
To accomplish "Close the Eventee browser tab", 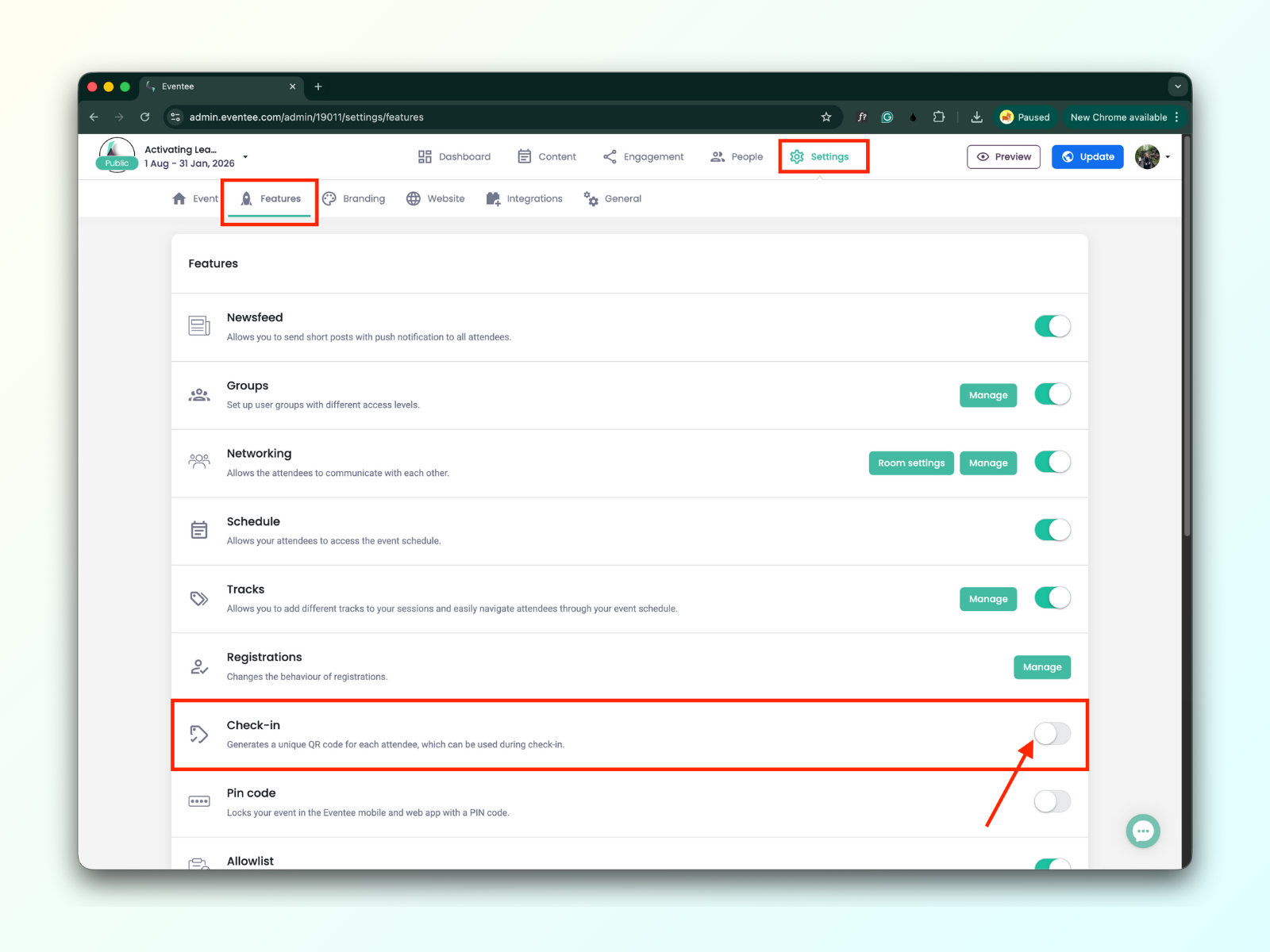I will (x=292, y=86).
